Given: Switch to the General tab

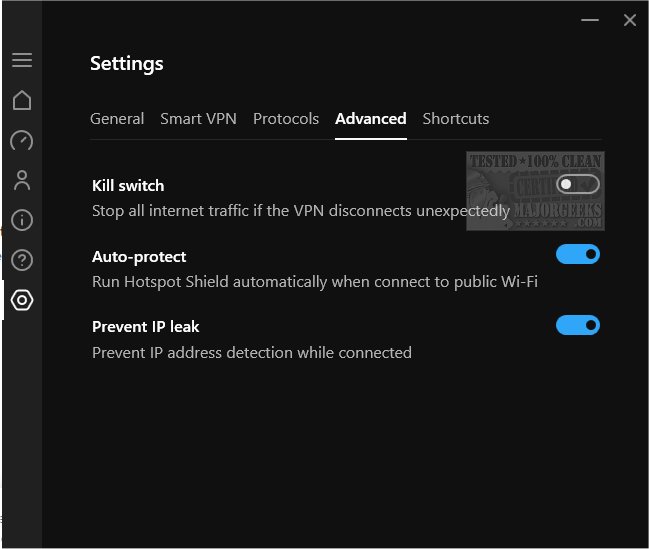Looking at the screenshot, I should coord(117,119).
